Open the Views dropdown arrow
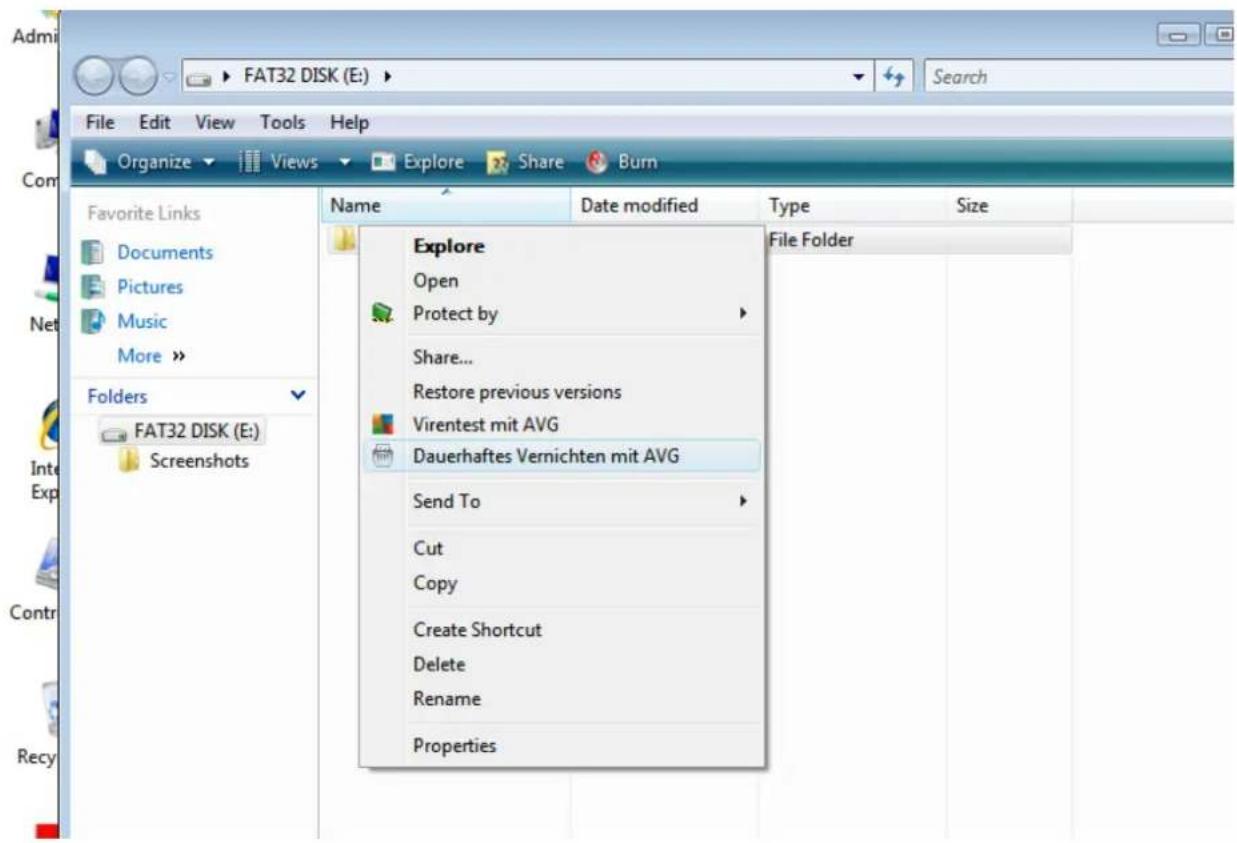 pyautogui.click(x=345, y=162)
